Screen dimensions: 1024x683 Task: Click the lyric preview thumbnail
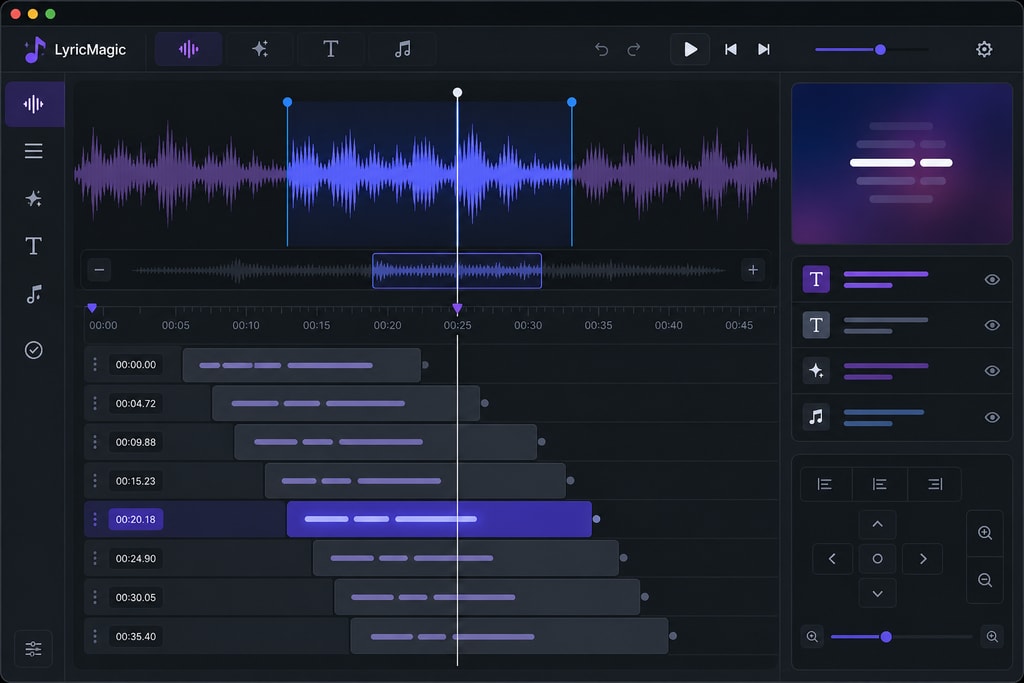tap(902, 163)
